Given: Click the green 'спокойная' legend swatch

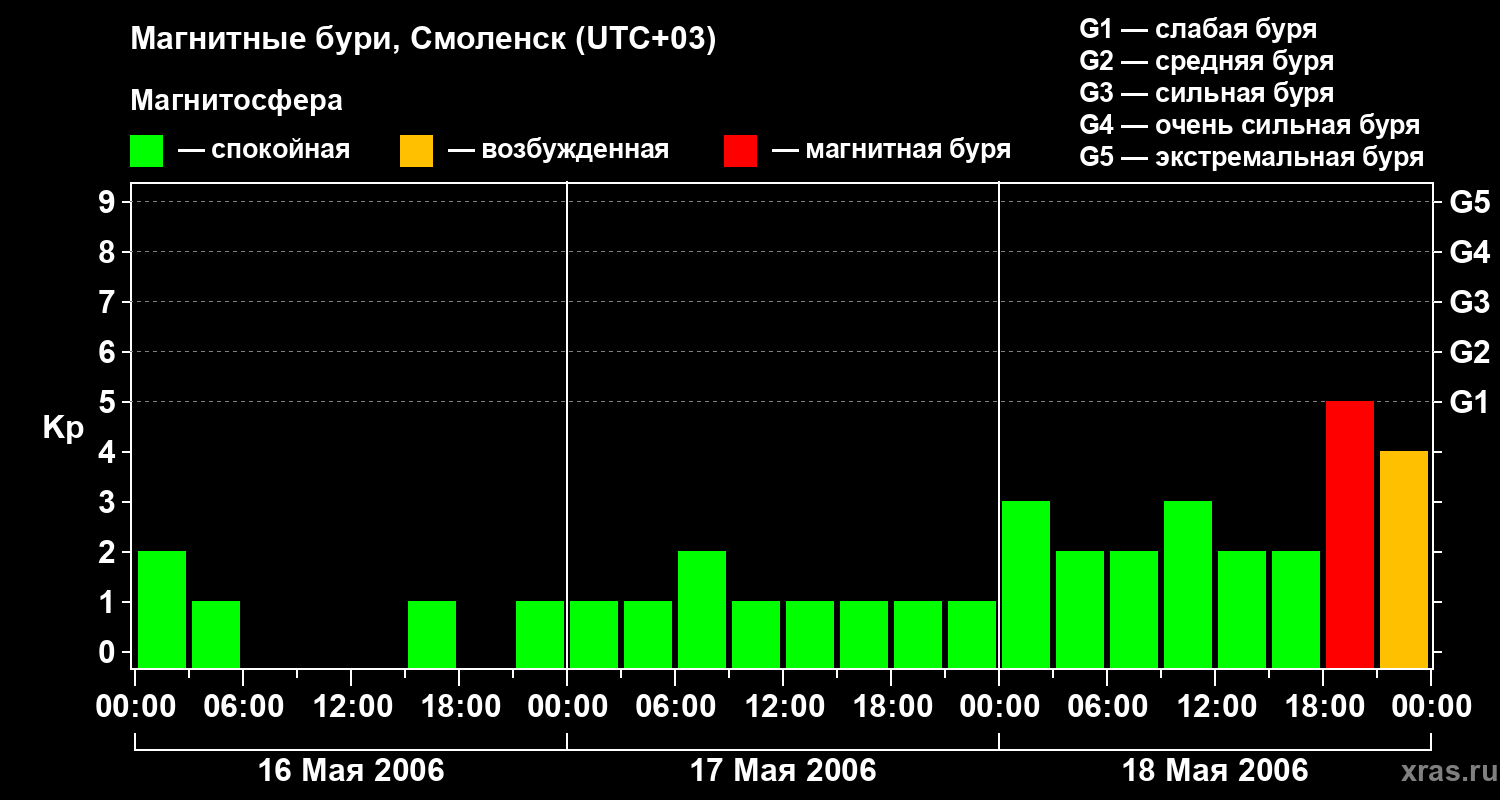Looking at the screenshot, I should [x=147, y=151].
